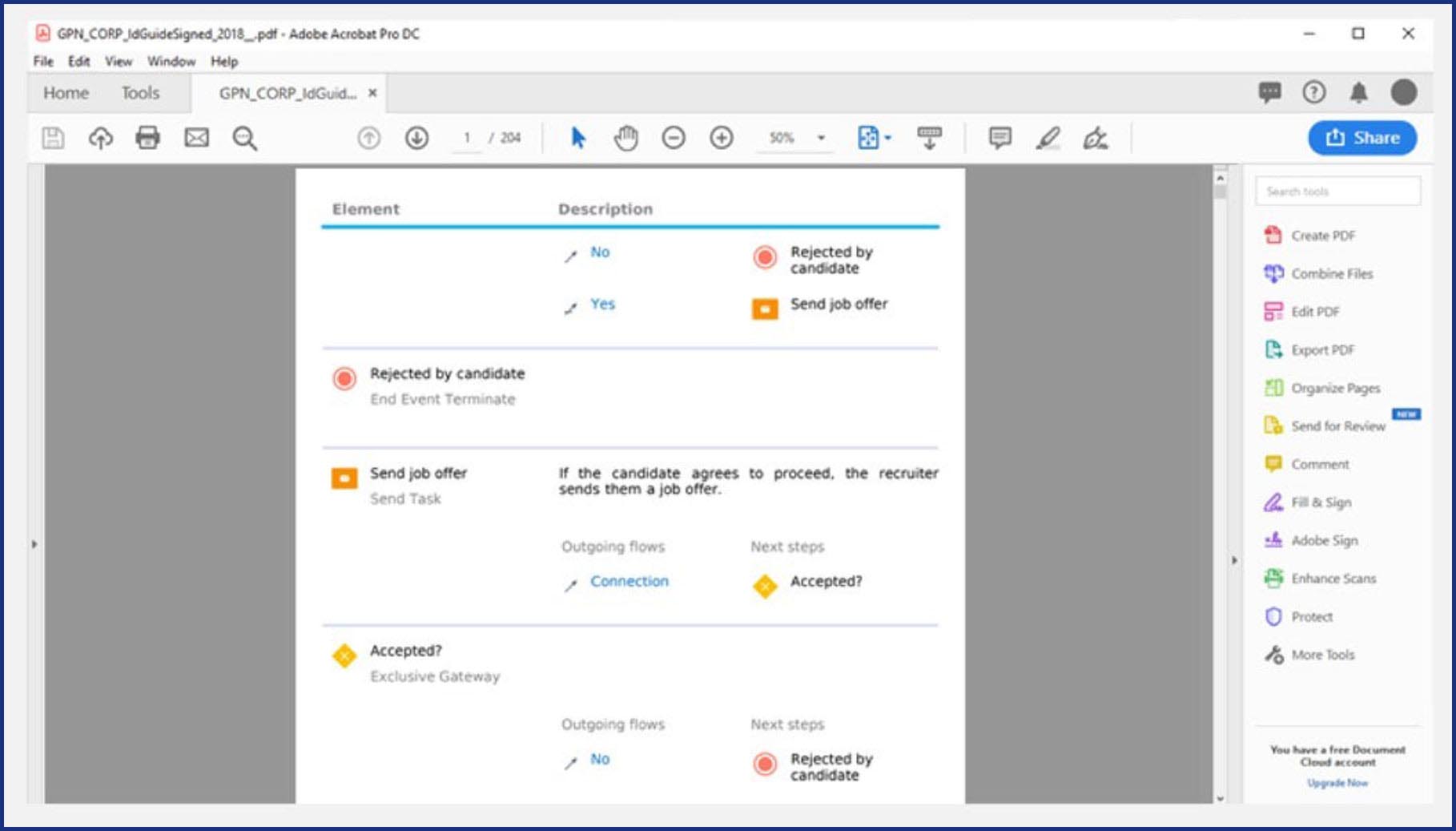Expand the left navigation pane
The width and height of the screenshot is (1456, 831).
click(34, 544)
